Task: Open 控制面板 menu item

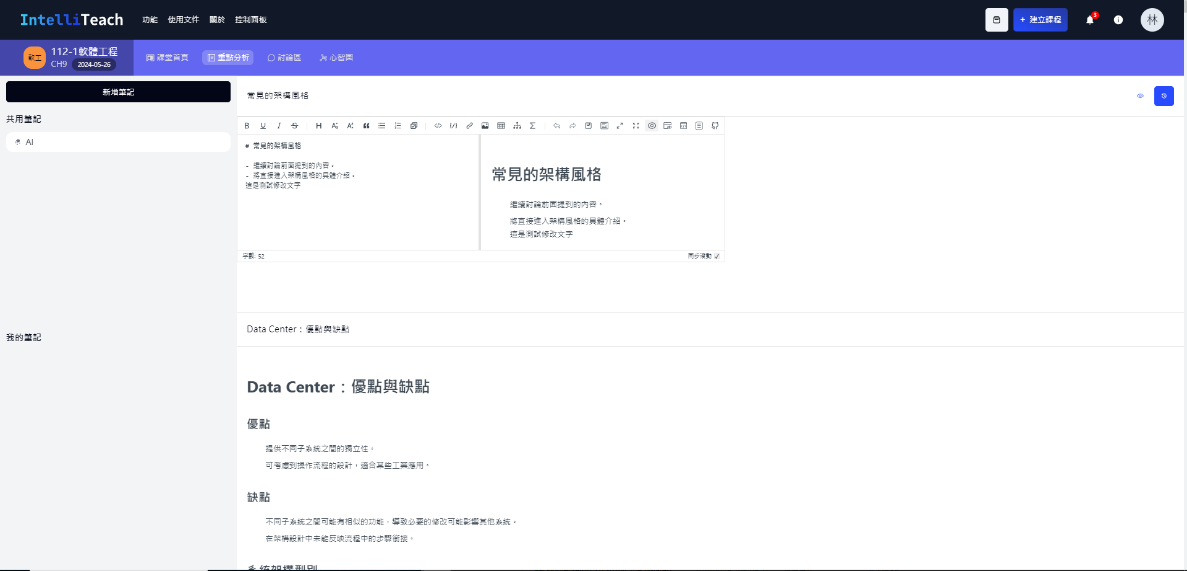Action: (x=251, y=20)
